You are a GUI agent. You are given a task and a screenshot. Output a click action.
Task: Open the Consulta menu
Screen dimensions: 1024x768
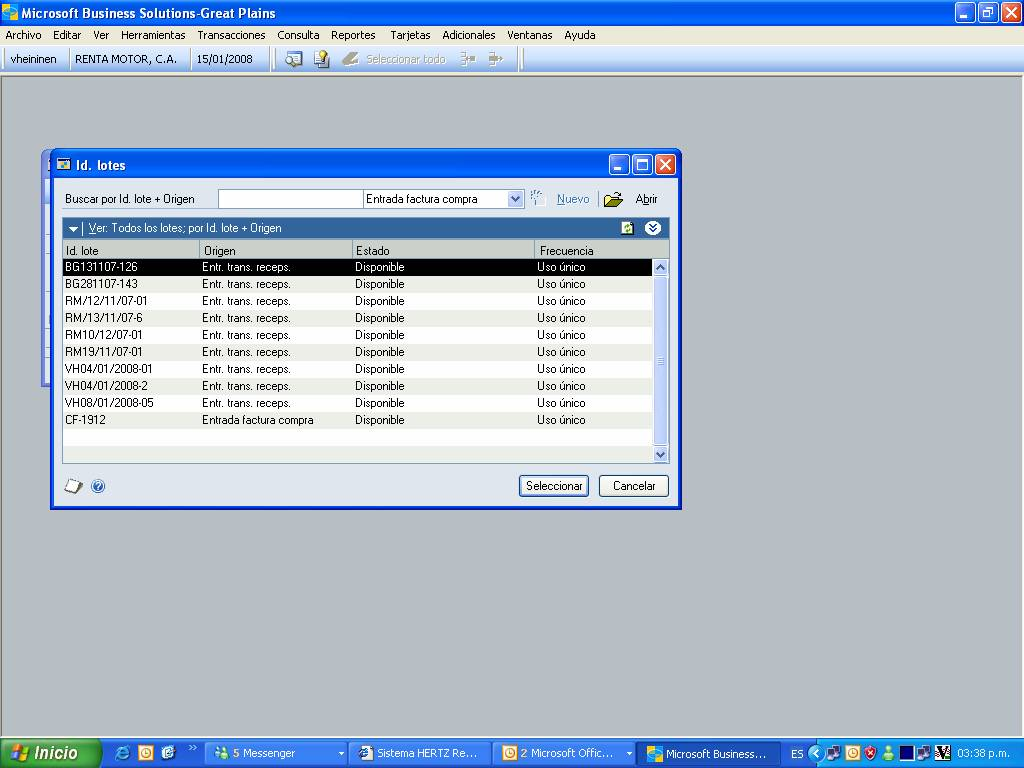[298, 35]
